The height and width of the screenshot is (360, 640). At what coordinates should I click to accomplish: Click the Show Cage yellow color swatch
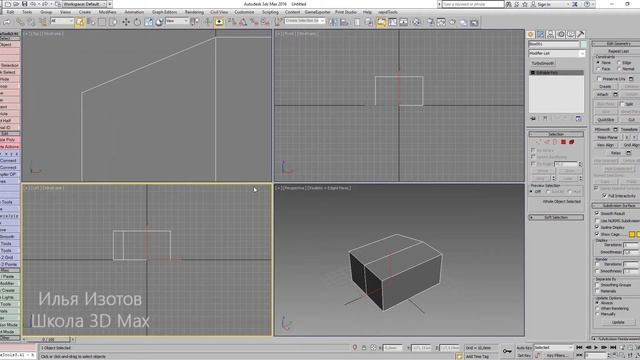coord(632,234)
